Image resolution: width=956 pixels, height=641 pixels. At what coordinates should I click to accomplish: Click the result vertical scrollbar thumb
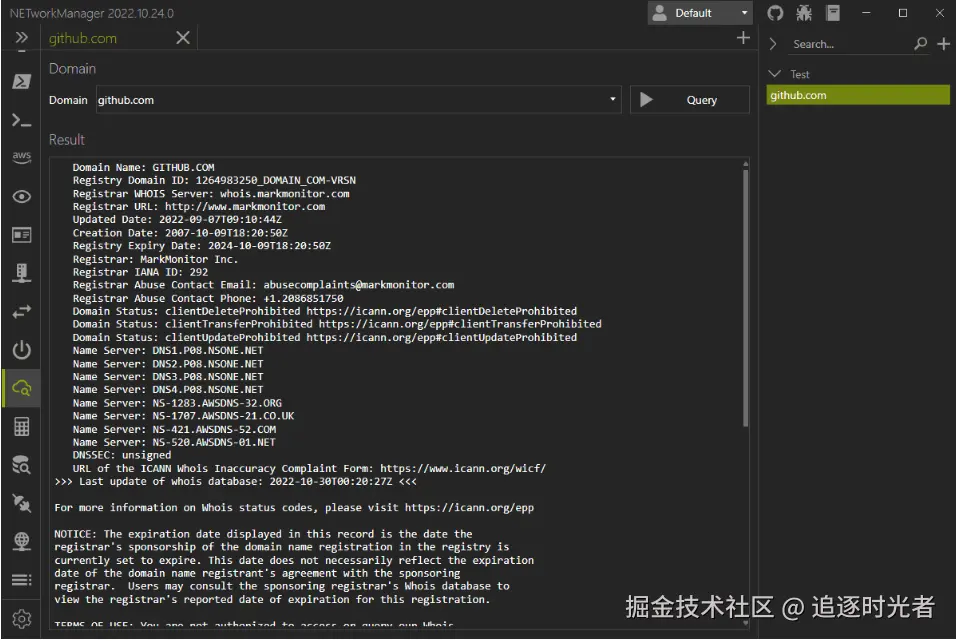(745, 298)
